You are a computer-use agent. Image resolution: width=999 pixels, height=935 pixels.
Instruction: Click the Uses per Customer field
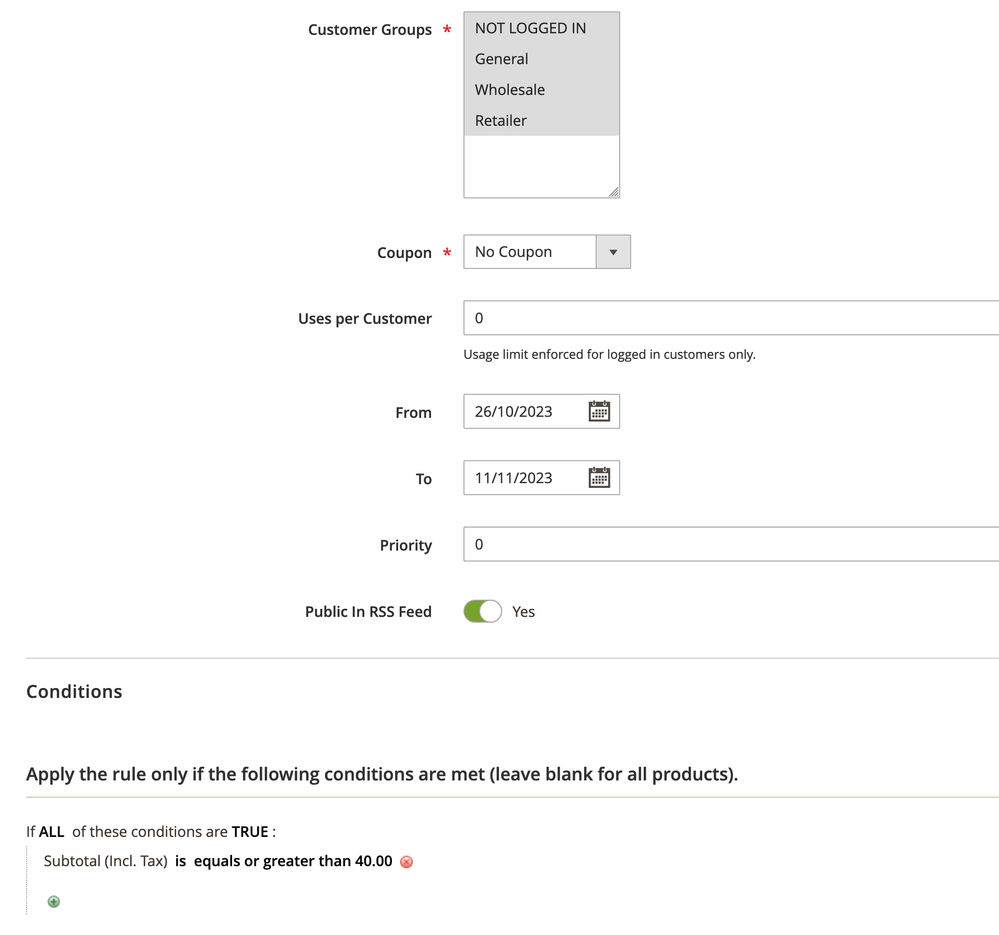click(x=730, y=318)
